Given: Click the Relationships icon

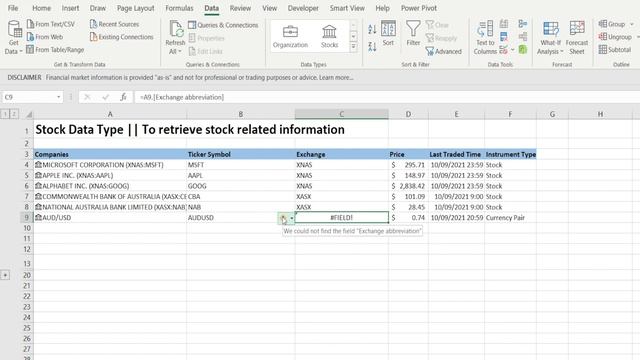Looking at the screenshot, I should click(523, 37).
